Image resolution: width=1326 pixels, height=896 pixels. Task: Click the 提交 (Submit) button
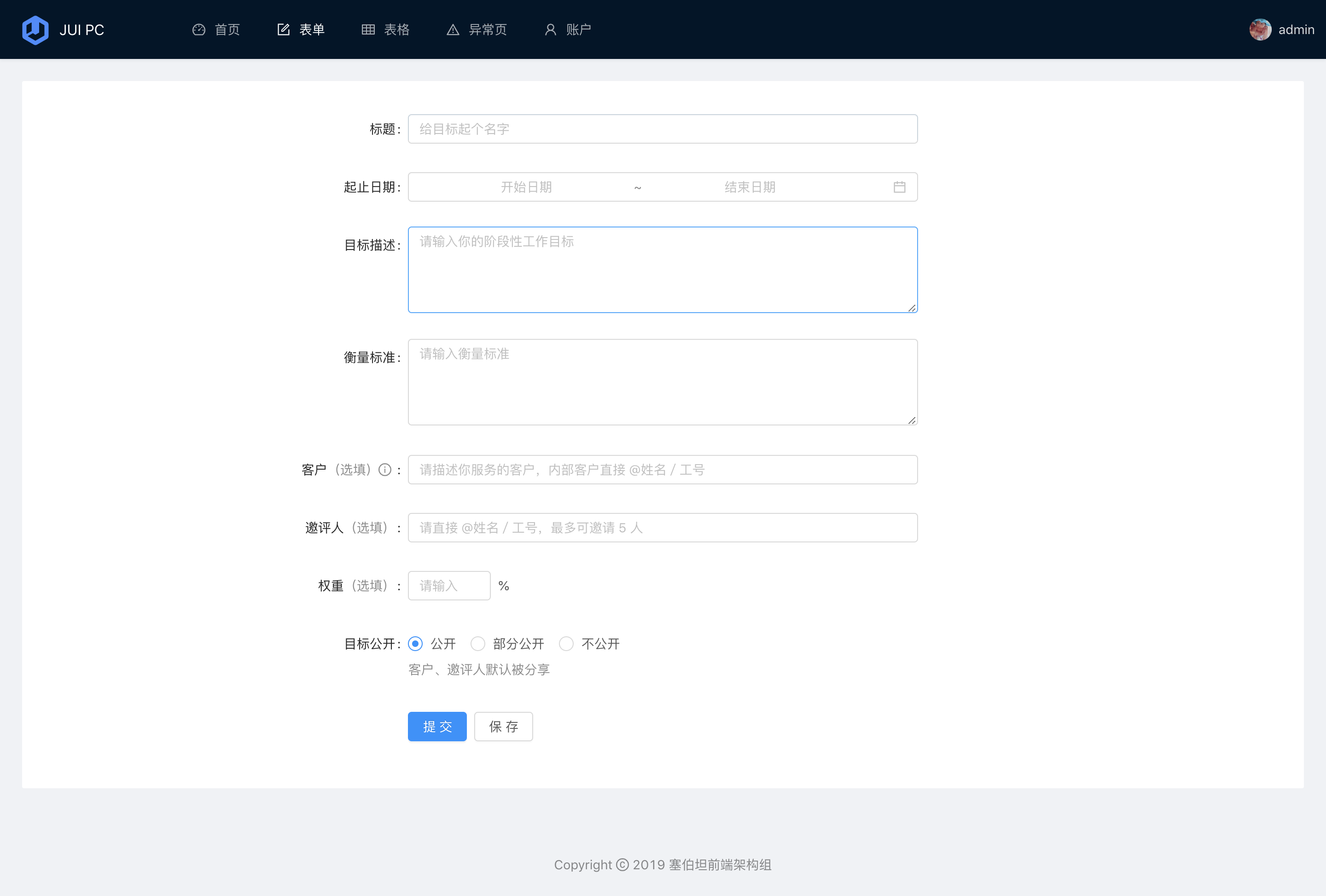coord(437,727)
